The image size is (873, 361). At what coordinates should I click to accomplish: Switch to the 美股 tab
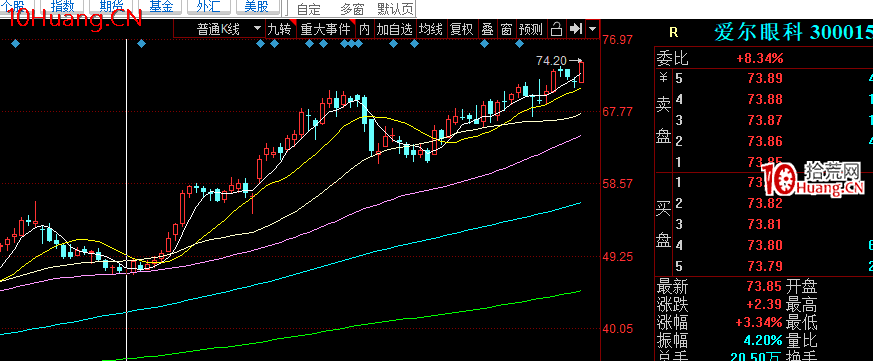pos(257,7)
